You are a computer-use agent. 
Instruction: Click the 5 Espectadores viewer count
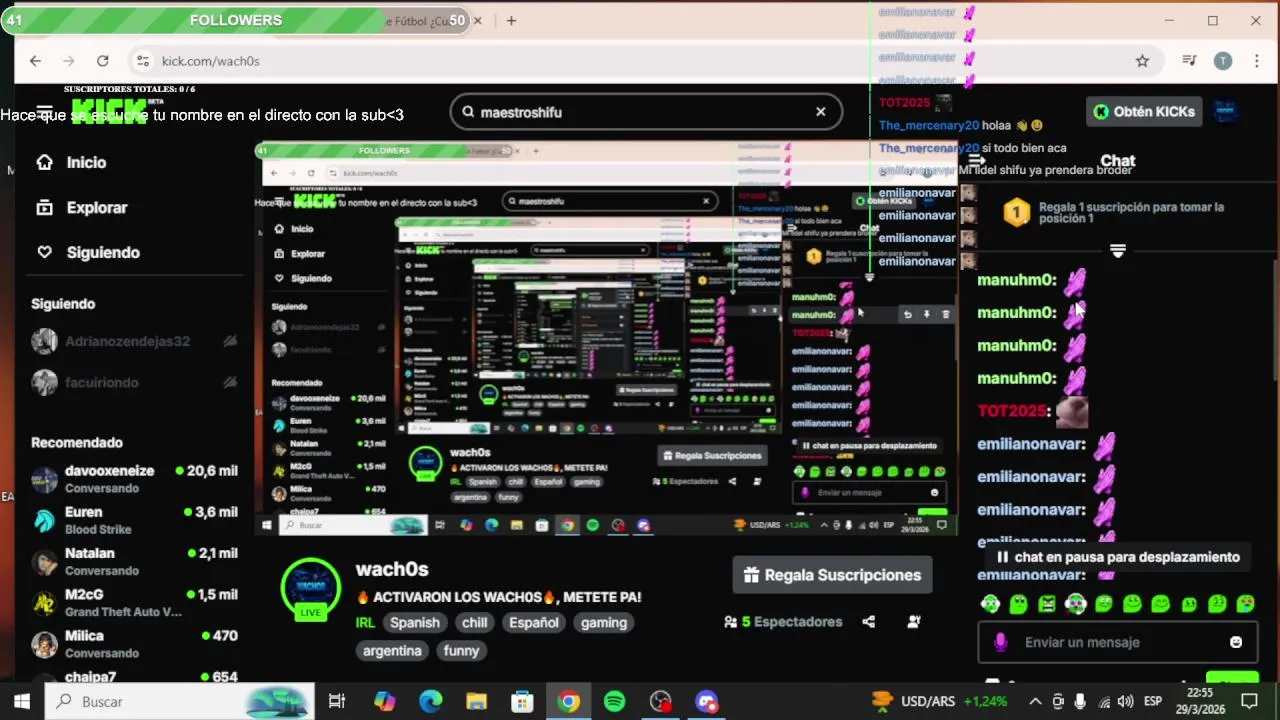783,622
